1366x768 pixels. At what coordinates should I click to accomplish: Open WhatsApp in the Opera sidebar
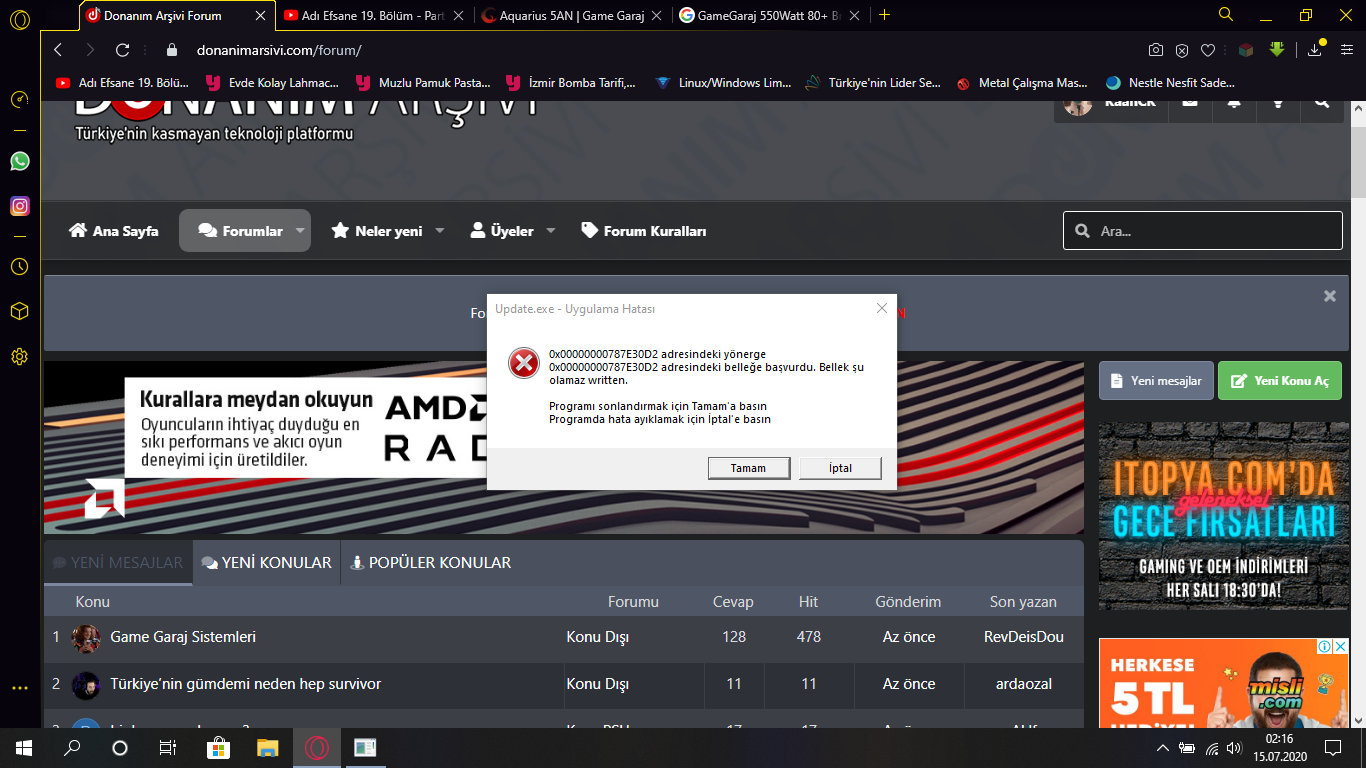[x=20, y=161]
